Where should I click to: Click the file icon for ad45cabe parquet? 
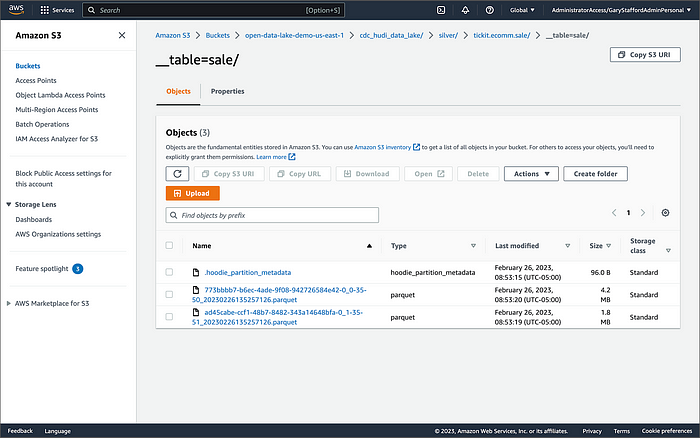pyautogui.click(x=196, y=312)
